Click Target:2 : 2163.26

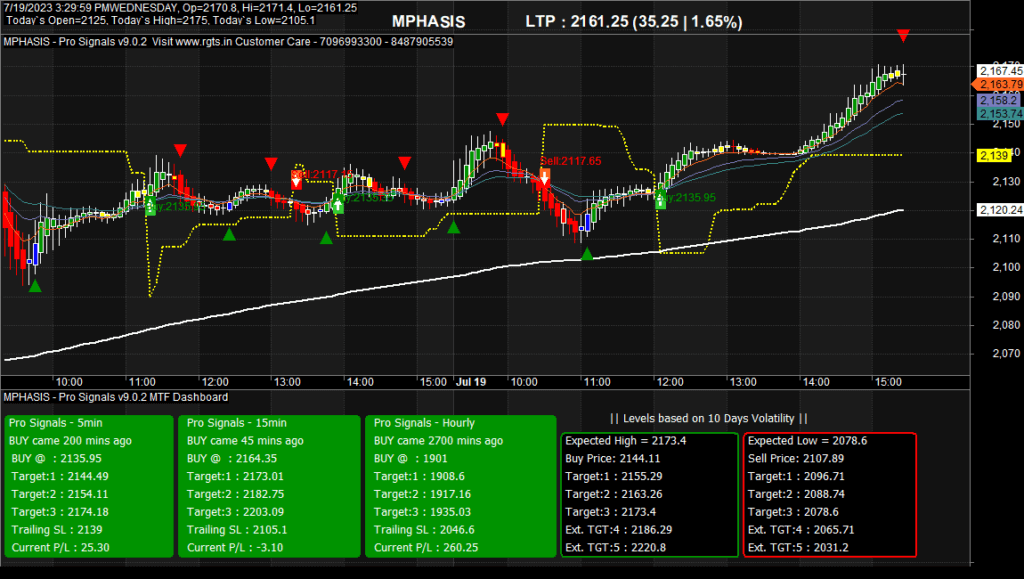(614, 494)
